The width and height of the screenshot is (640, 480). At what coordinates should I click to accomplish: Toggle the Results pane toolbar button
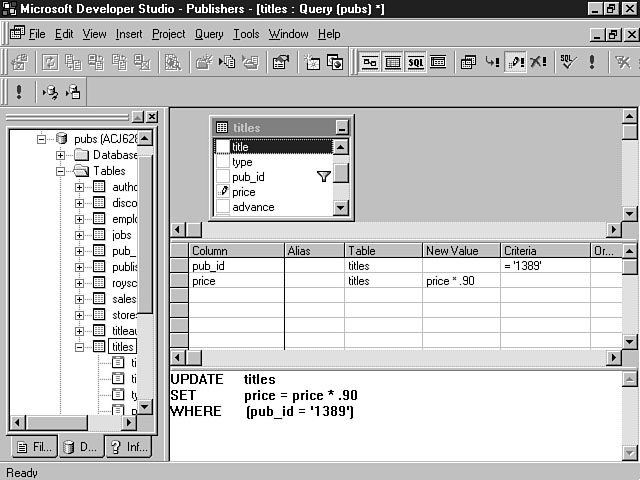(x=438, y=62)
